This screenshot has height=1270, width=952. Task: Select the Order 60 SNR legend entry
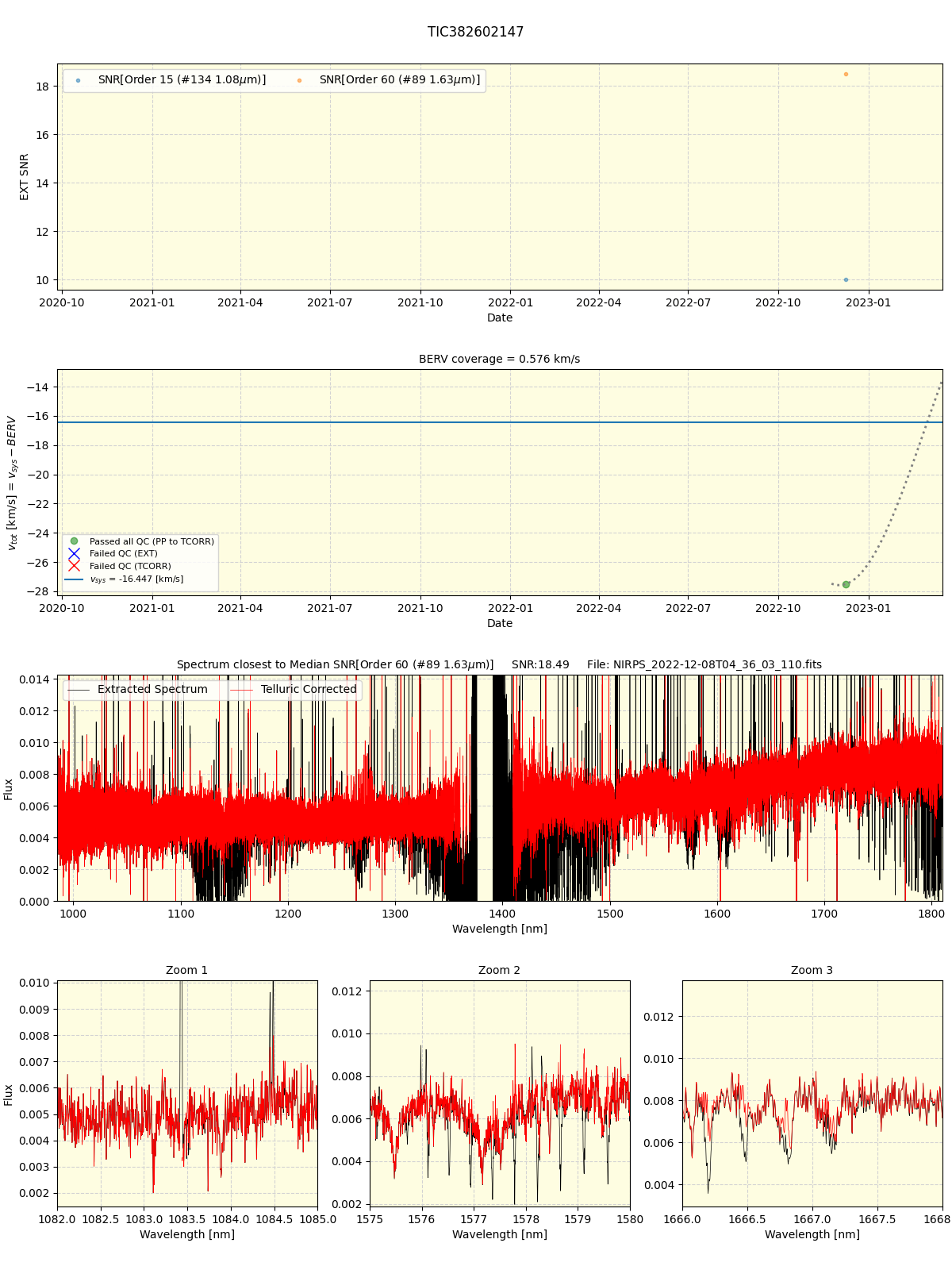click(x=389, y=80)
